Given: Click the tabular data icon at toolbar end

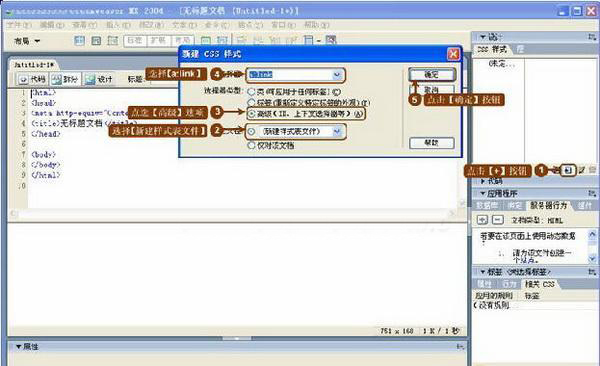Looking at the screenshot, I should tap(331, 40).
